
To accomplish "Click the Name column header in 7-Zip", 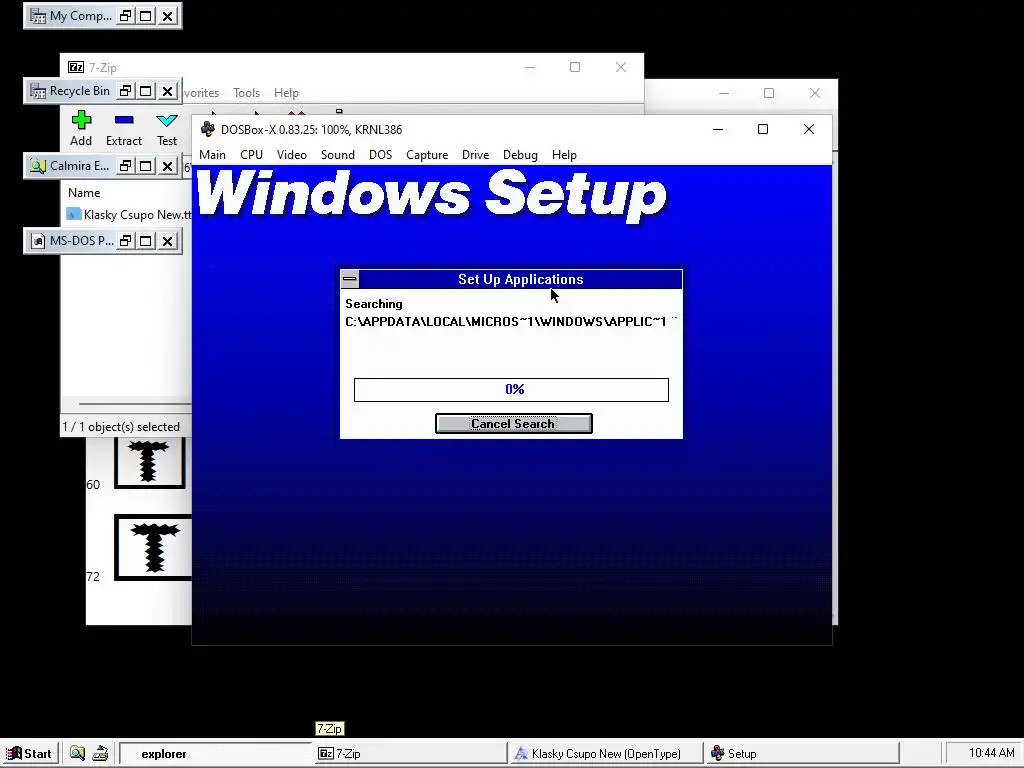I will pyautogui.click(x=84, y=193).
